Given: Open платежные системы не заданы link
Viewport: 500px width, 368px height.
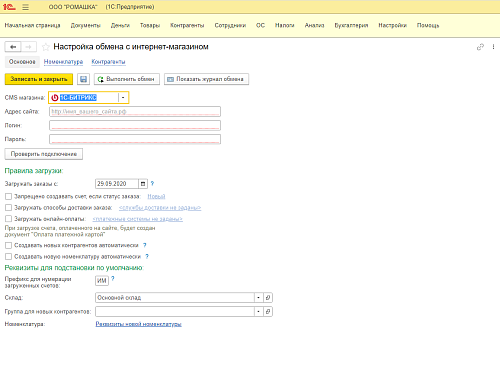Looking at the screenshot, I should click(138, 219).
